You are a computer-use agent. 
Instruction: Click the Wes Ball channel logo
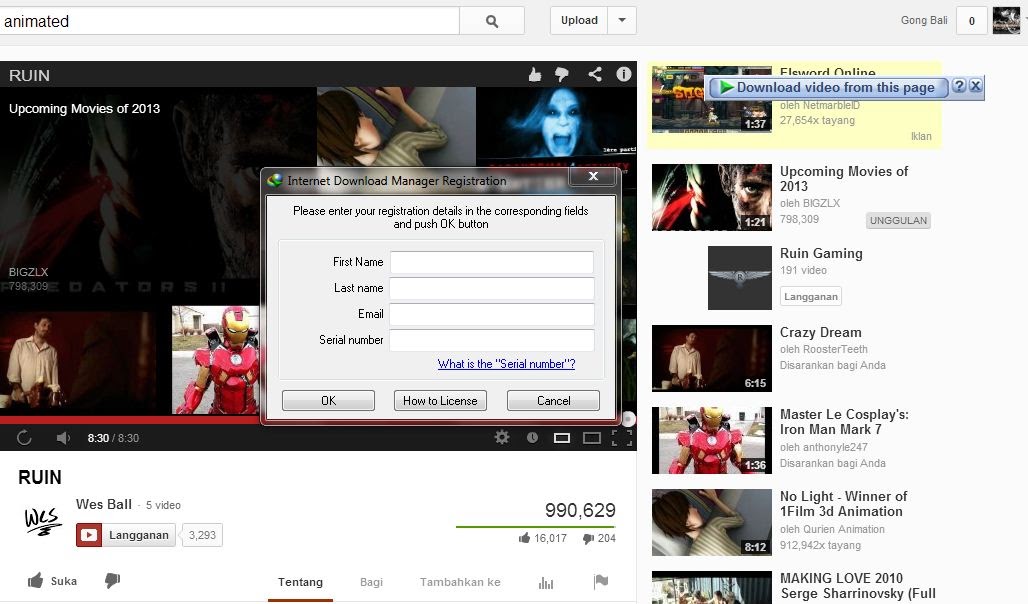pyautogui.click(x=43, y=521)
